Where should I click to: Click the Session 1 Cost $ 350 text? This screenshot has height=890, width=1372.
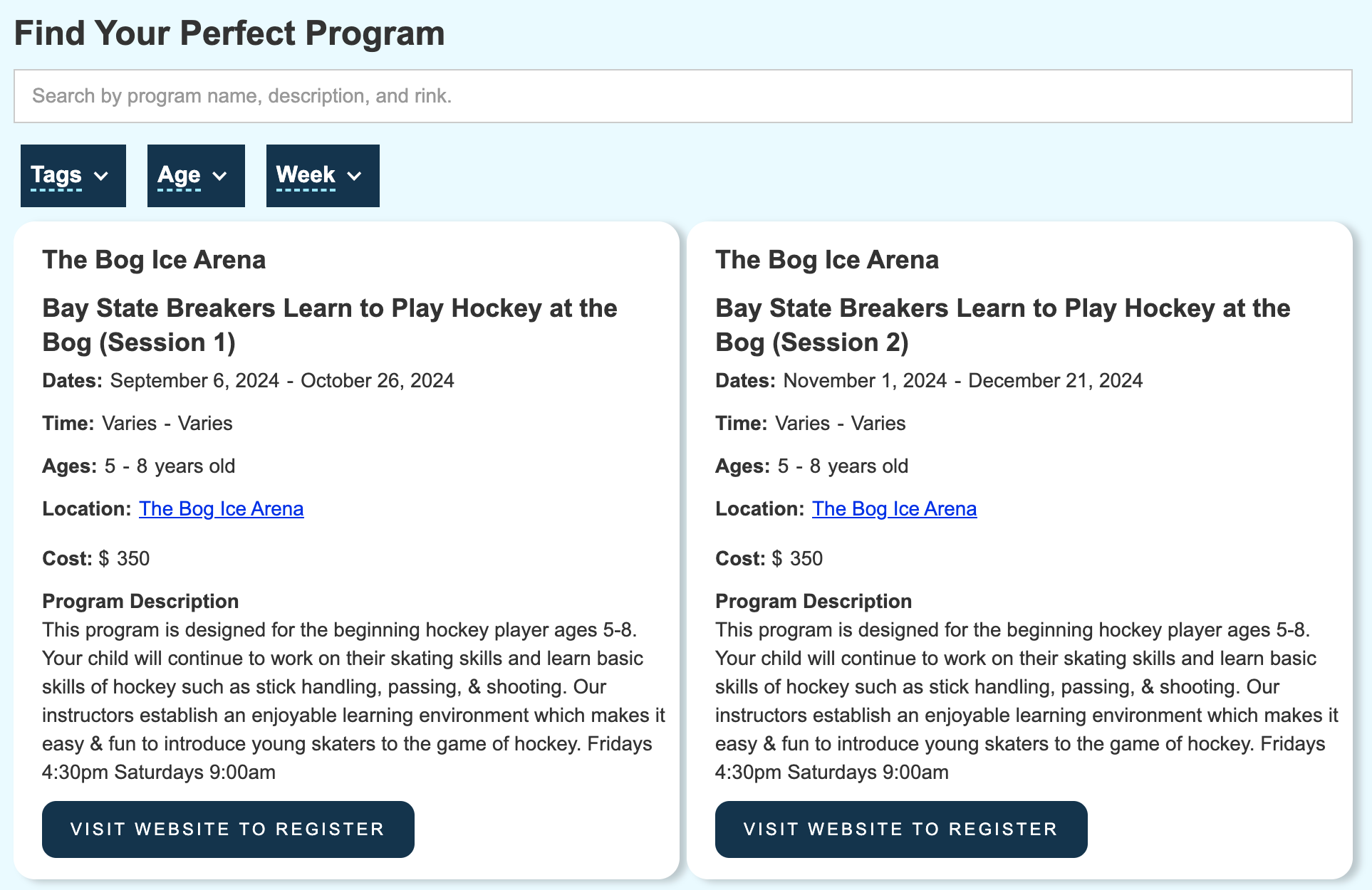coord(96,558)
